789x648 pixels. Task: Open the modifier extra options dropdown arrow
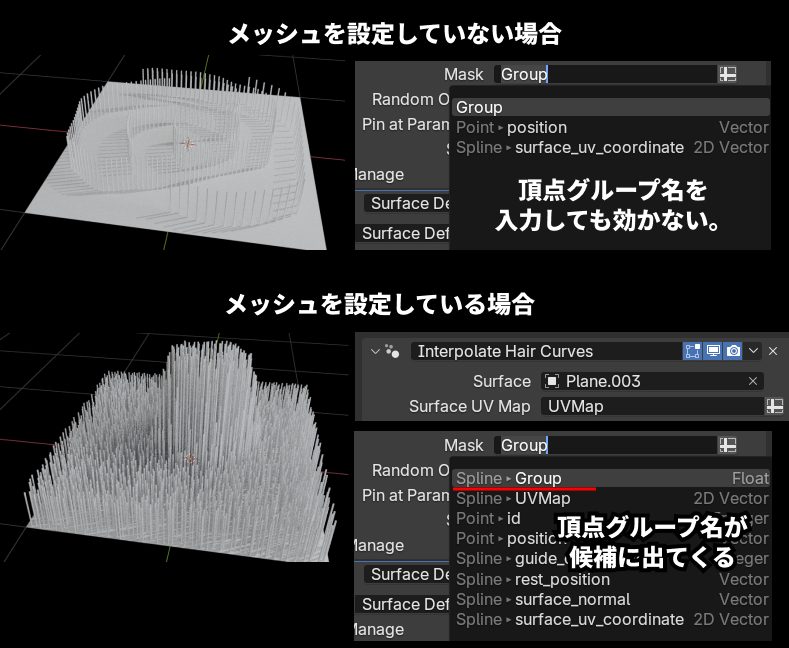click(754, 351)
